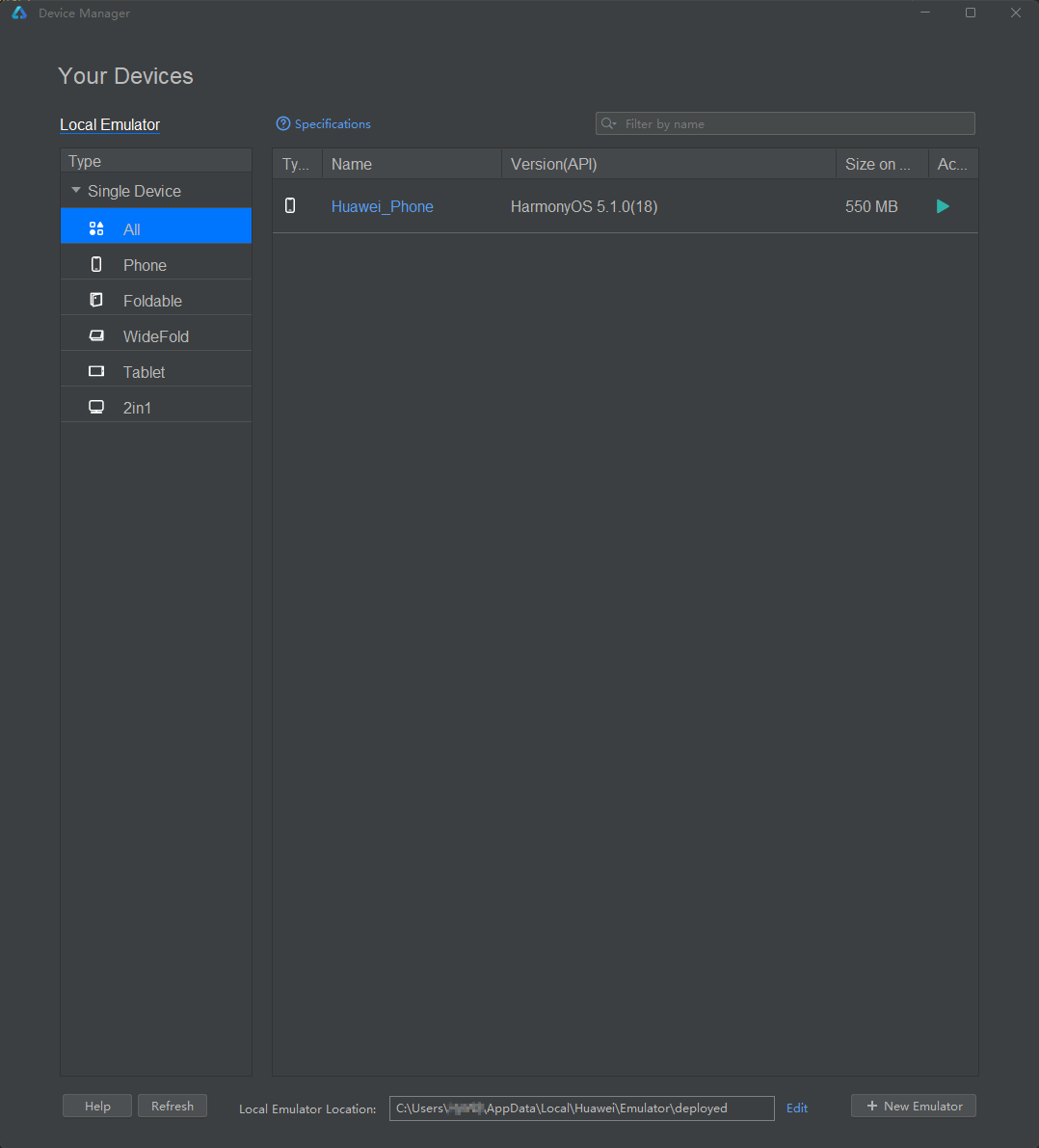Click the New Emulator button
The image size is (1039, 1148).
[914, 1107]
